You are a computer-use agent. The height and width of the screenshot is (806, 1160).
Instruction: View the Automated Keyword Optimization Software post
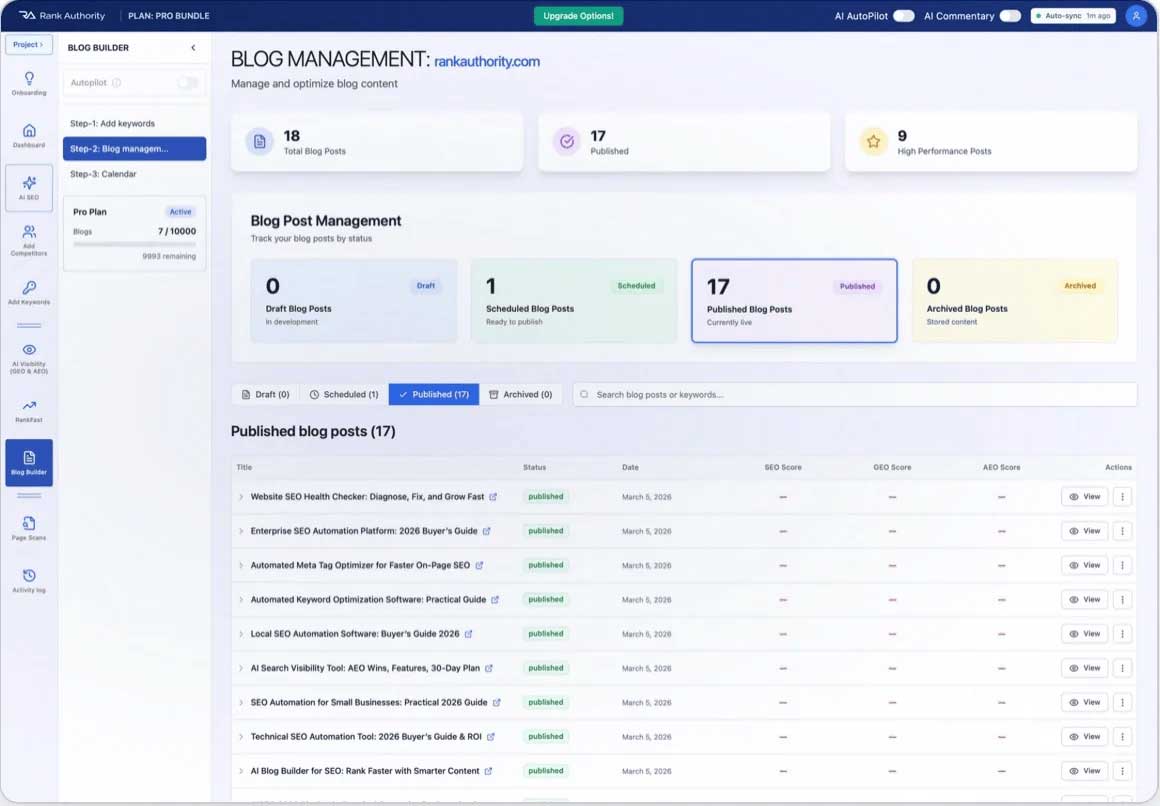[x=1085, y=600]
